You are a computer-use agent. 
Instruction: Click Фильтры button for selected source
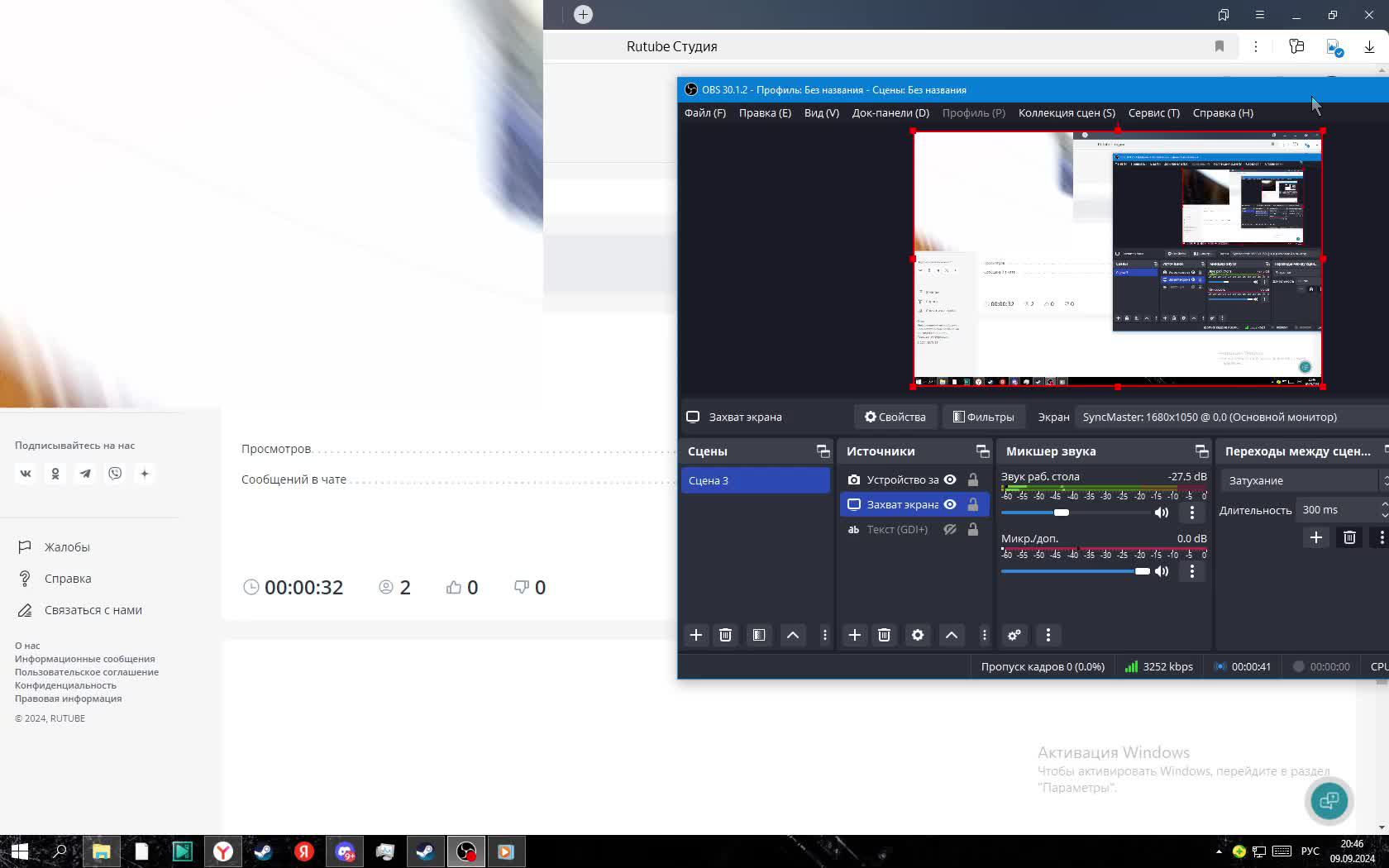(984, 417)
